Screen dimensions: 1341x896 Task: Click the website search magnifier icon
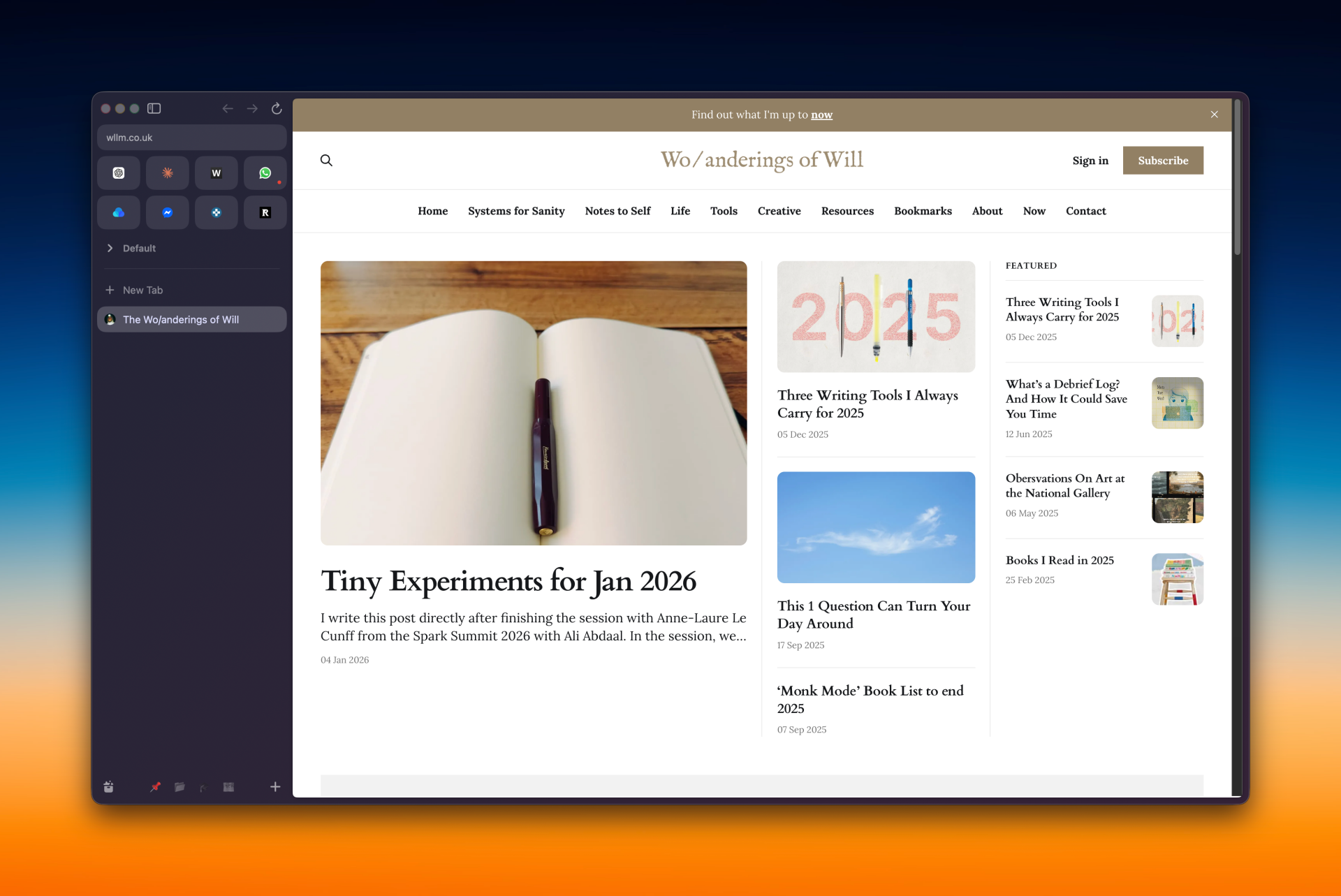(x=326, y=161)
